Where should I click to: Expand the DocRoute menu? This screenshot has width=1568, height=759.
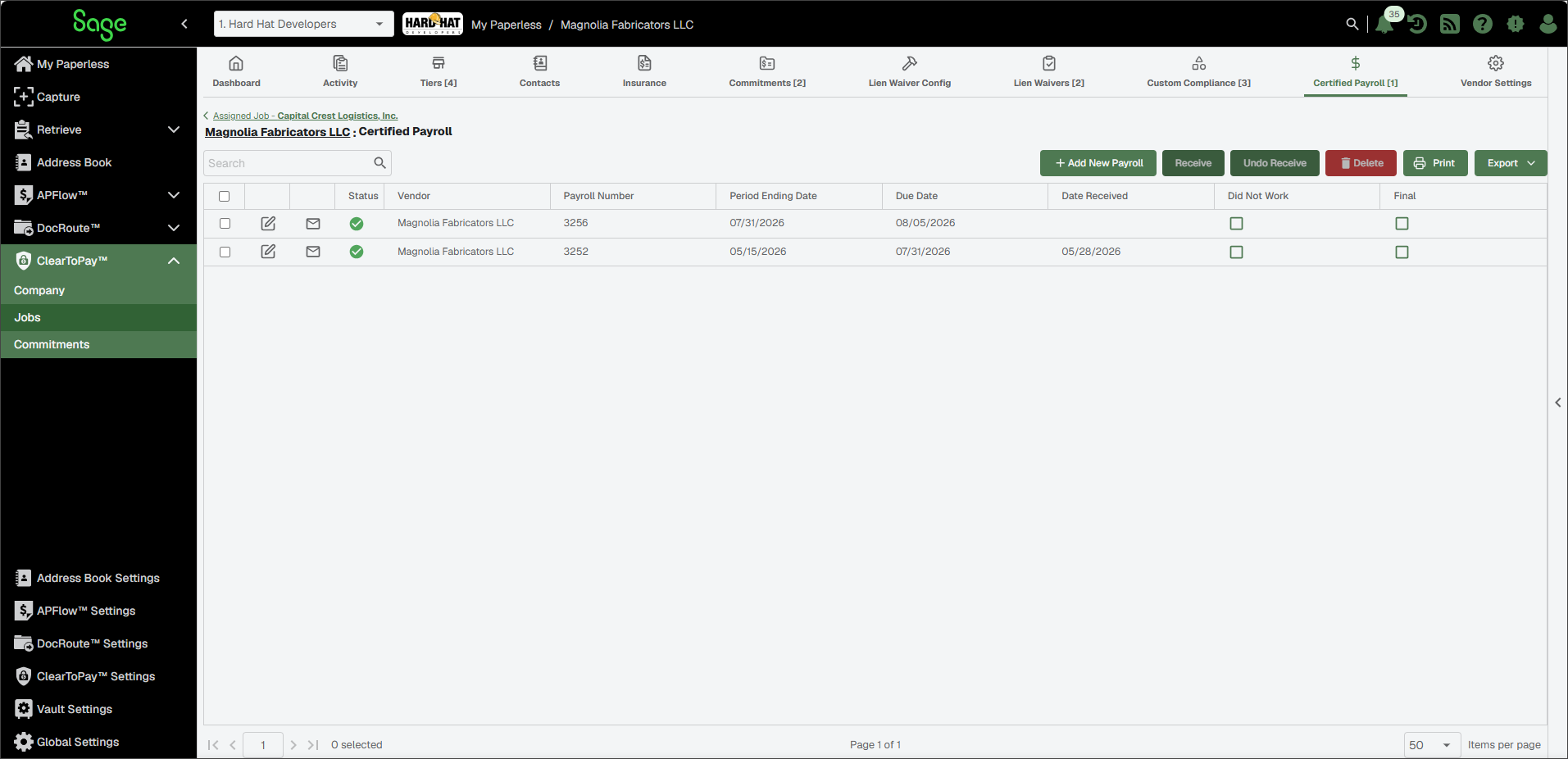174,228
